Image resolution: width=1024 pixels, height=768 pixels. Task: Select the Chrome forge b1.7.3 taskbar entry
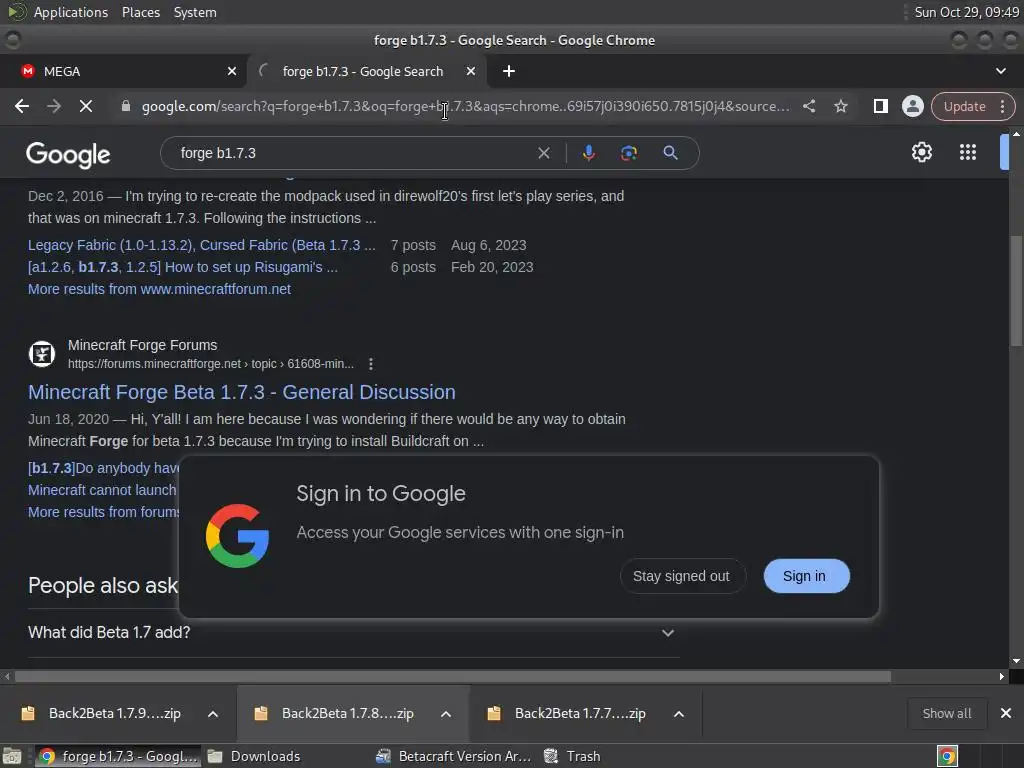coord(118,756)
